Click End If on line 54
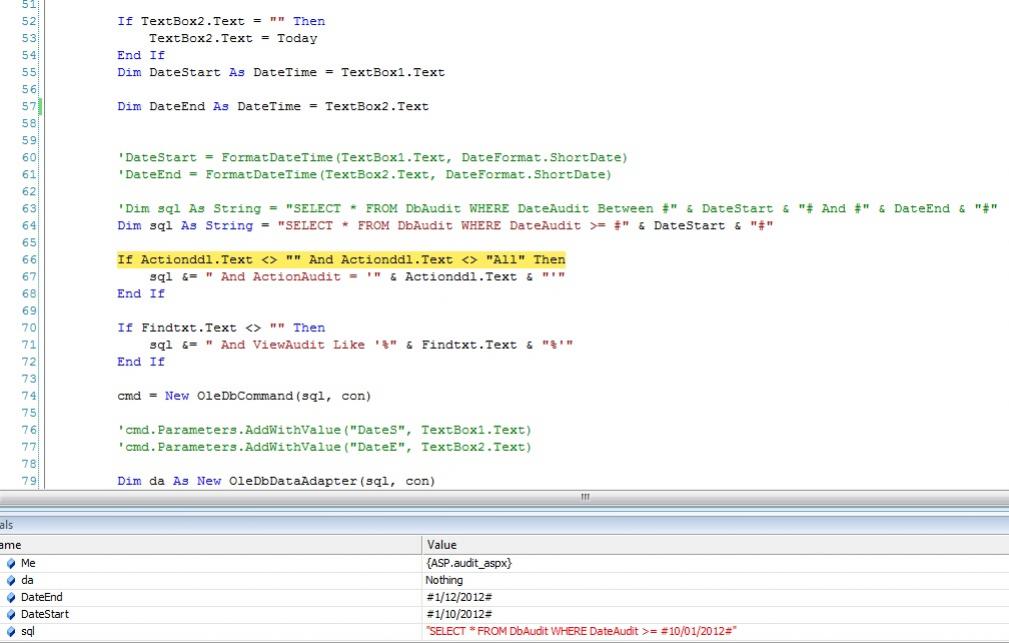This screenshot has width=1009, height=643. [141, 55]
